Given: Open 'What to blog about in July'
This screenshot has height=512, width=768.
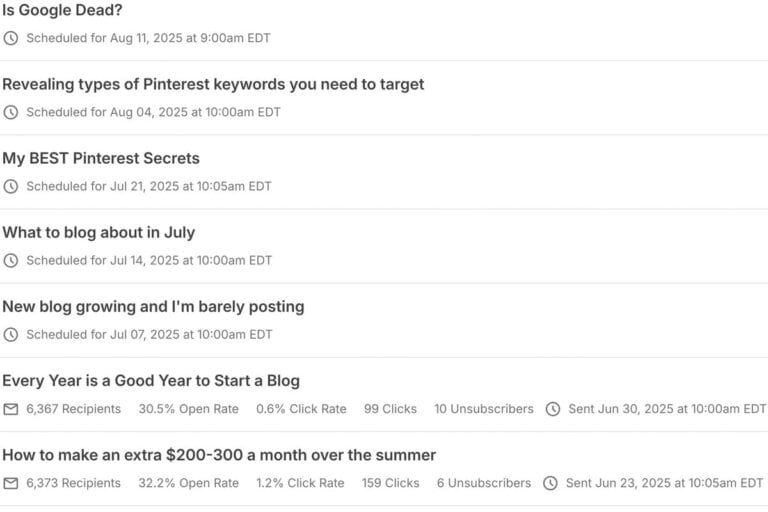Looking at the screenshot, I should 98,232.
